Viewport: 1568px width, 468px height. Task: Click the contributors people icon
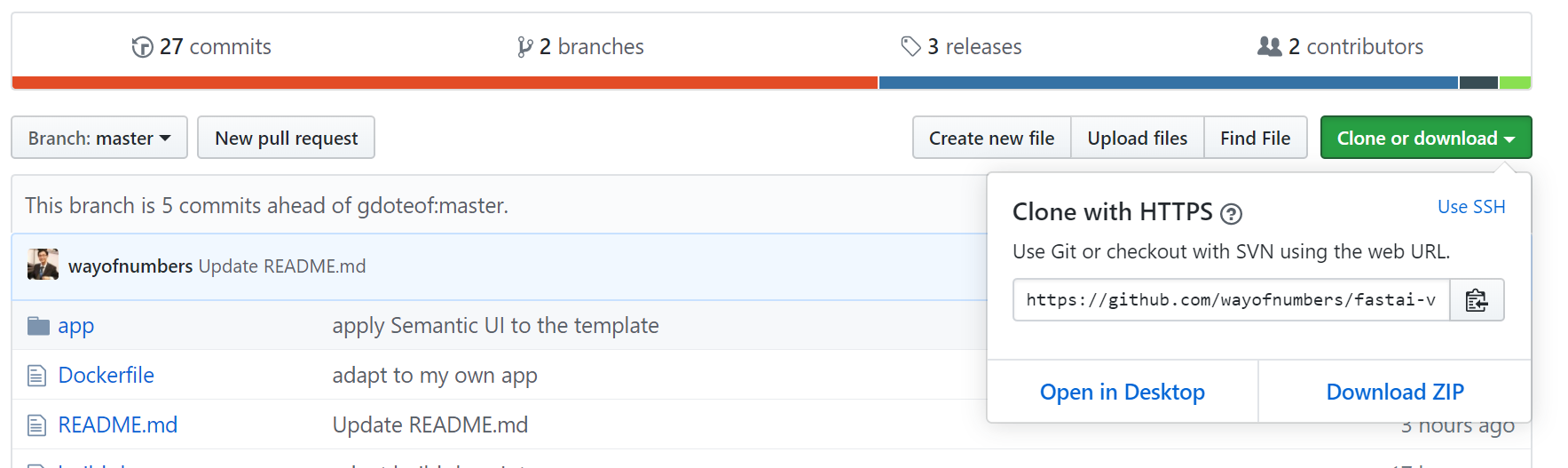pyautogui.click(x=1270, y=46)
